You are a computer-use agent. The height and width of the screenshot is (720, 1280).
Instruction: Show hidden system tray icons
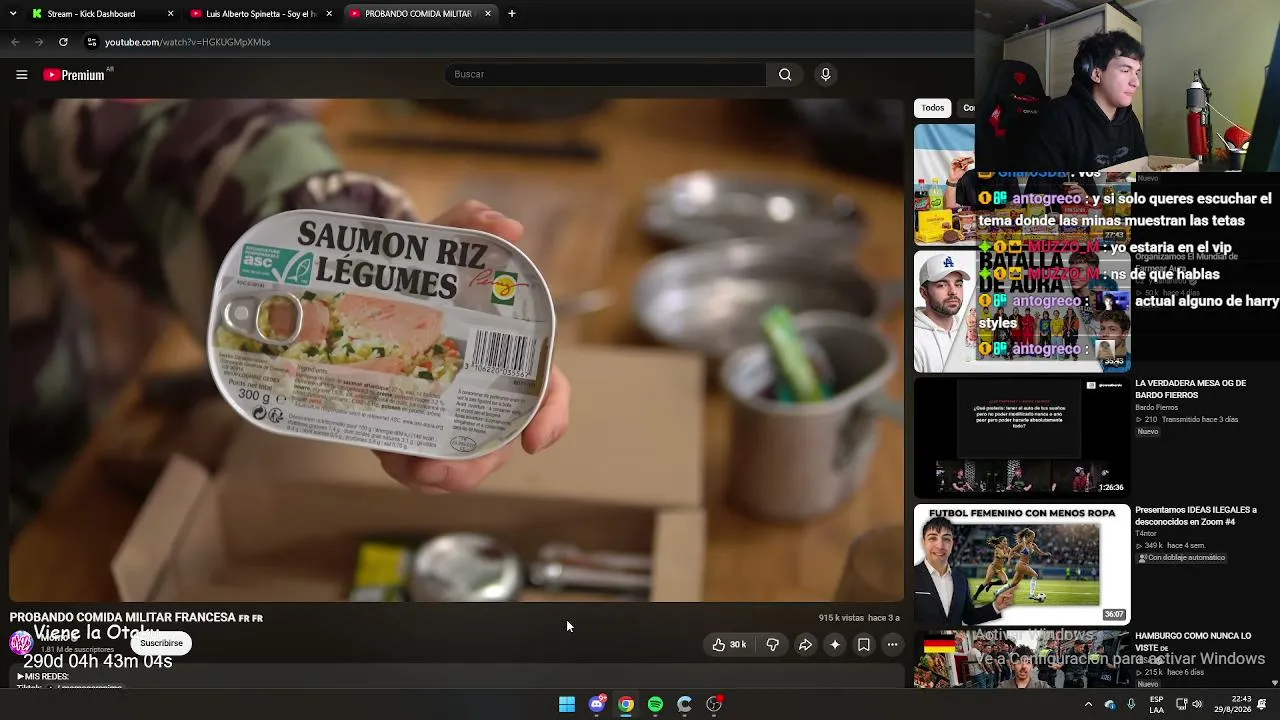[x=1089, y=704]
